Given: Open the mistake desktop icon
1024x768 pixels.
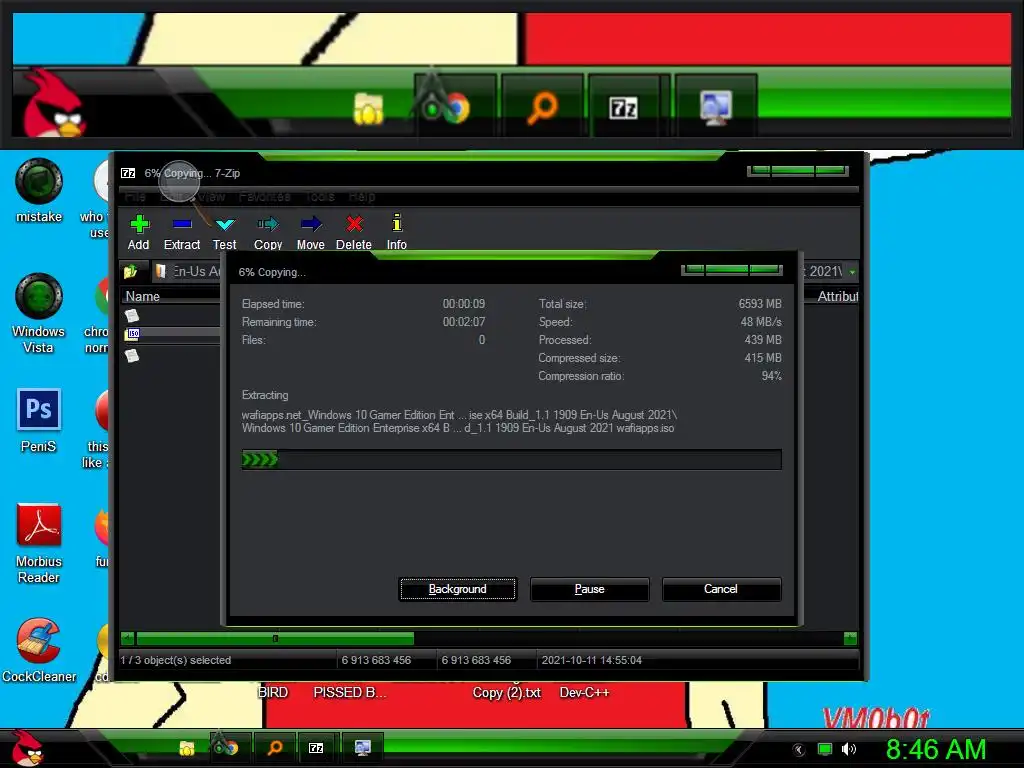Looking at the screenshot, I should click(39, 191).
